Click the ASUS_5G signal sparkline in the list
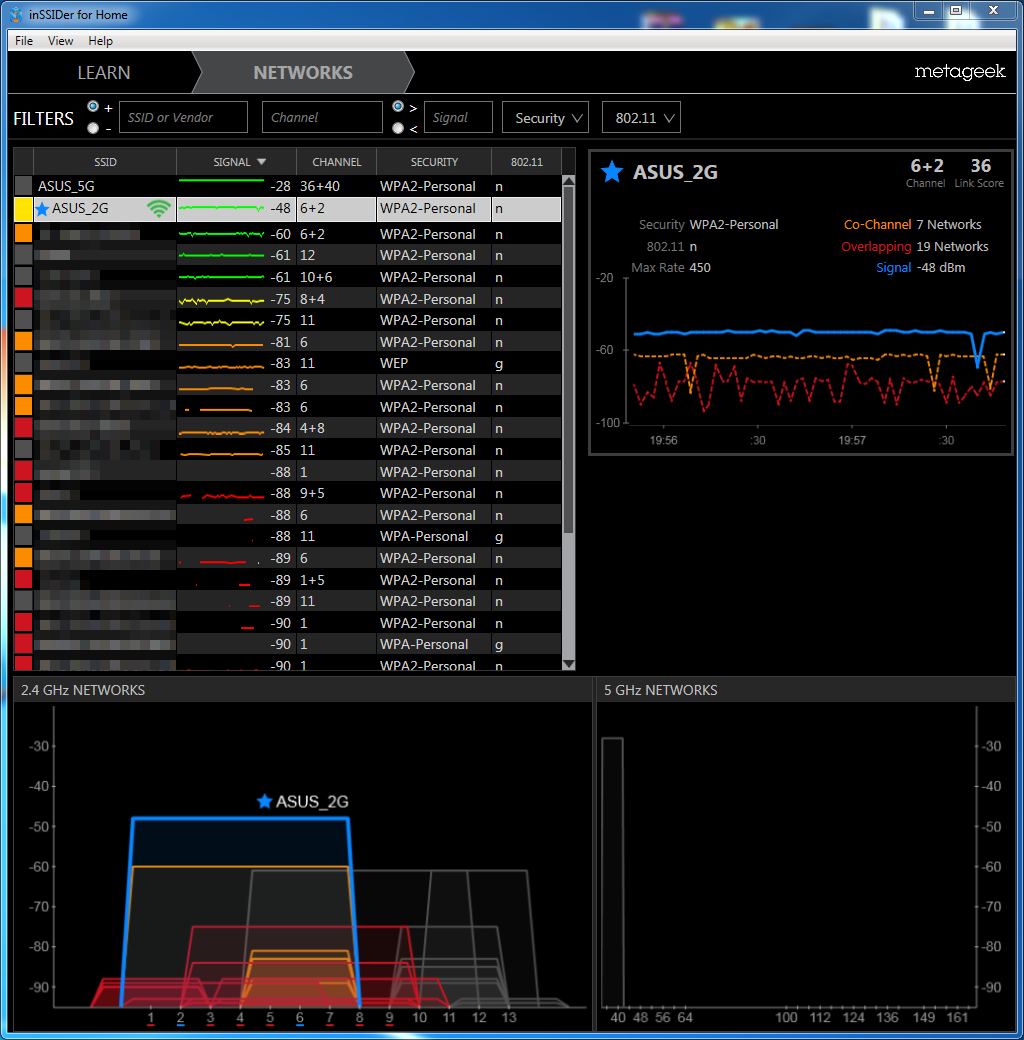 point(222,180)
